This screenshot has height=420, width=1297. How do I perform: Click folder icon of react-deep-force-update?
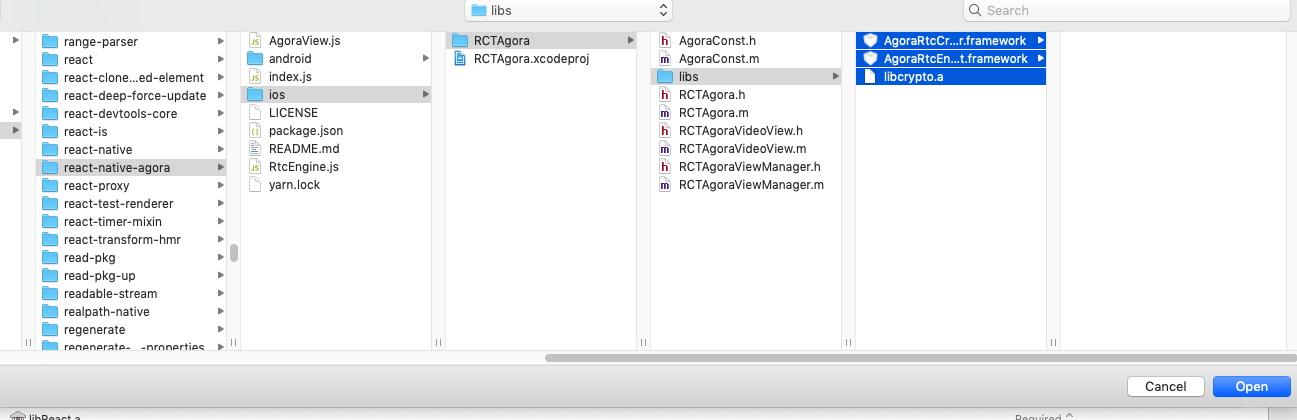pos(50,96)
